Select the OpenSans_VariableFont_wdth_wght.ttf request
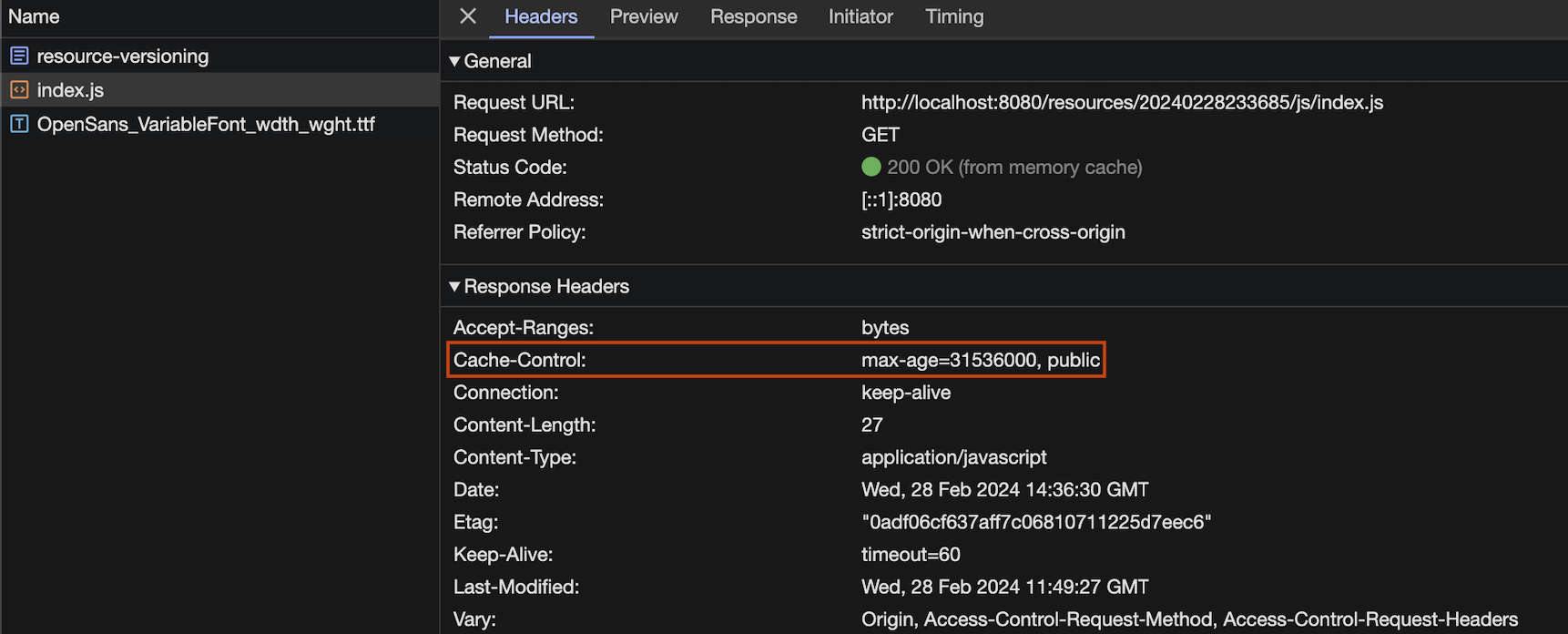 point(220,124)
